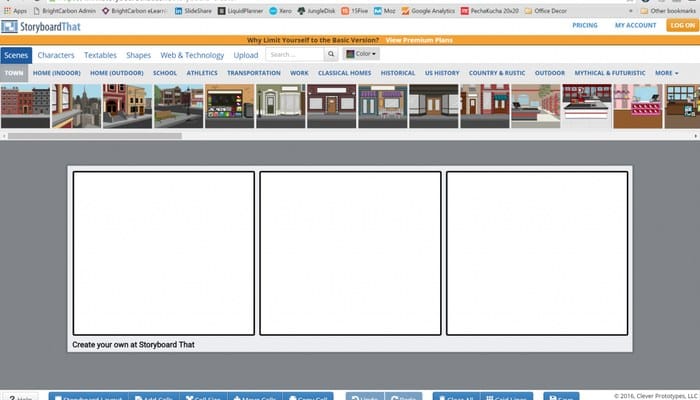Open the Apps bookmark grid

pos(15,11)
